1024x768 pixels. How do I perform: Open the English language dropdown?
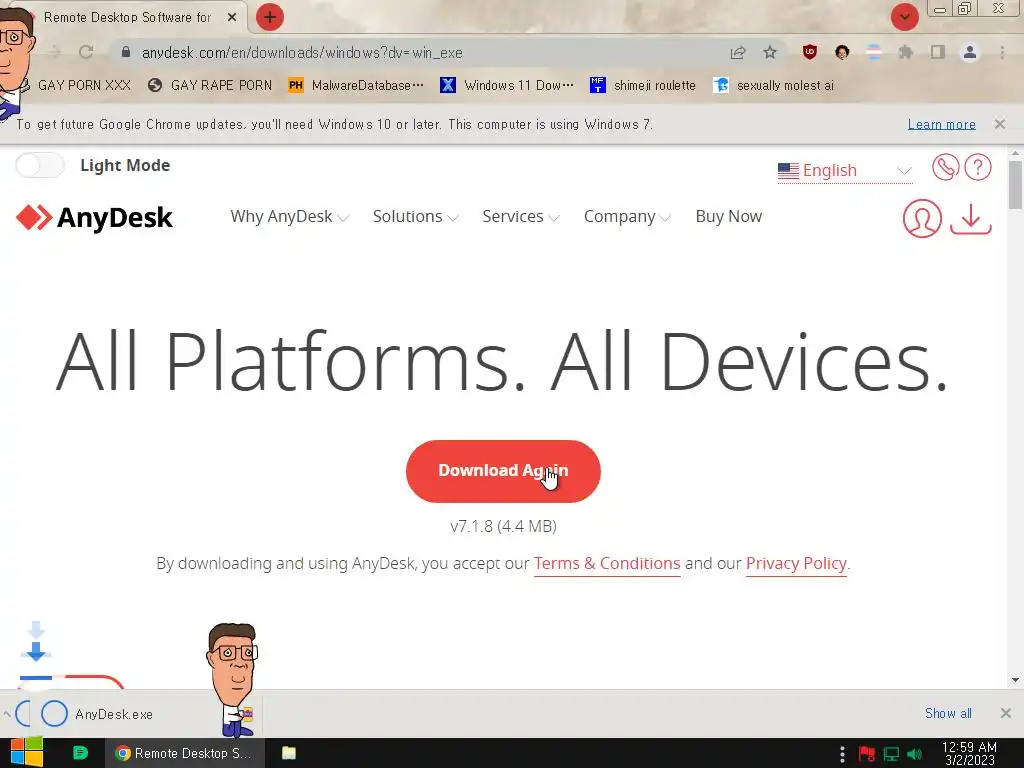point(844,170)
